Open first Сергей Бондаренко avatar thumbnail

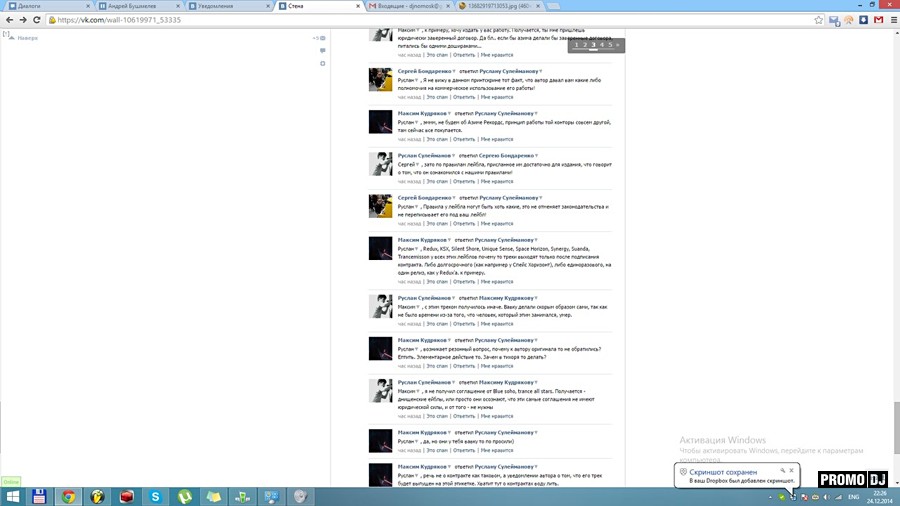(x=380, y=79)
